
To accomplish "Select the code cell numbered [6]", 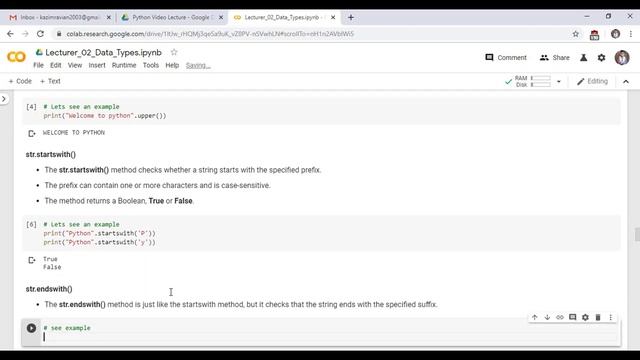I will (322, 233).
